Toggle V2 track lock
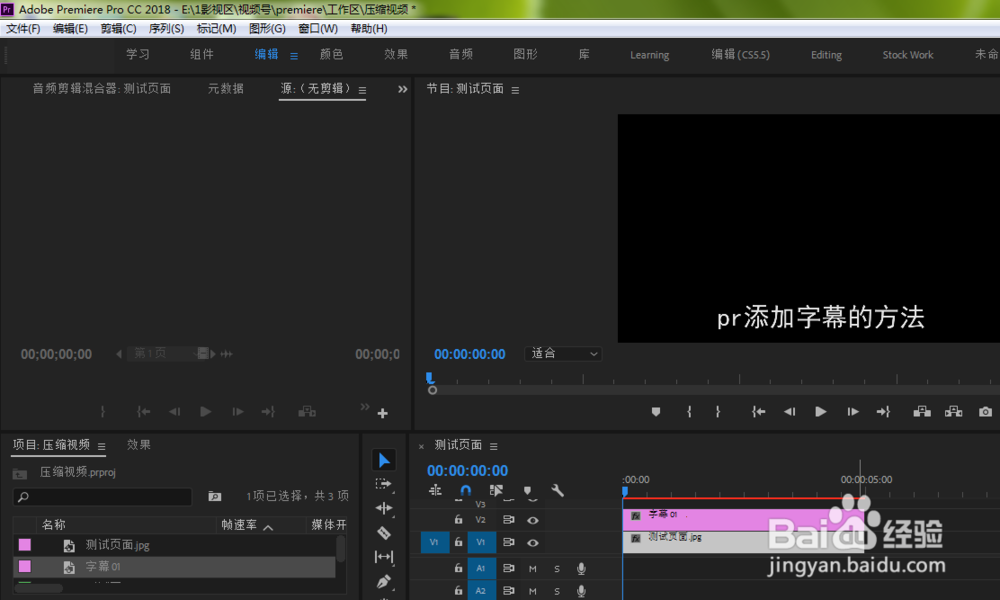The height and width of the screenshot is (600, 1000). 458,520
